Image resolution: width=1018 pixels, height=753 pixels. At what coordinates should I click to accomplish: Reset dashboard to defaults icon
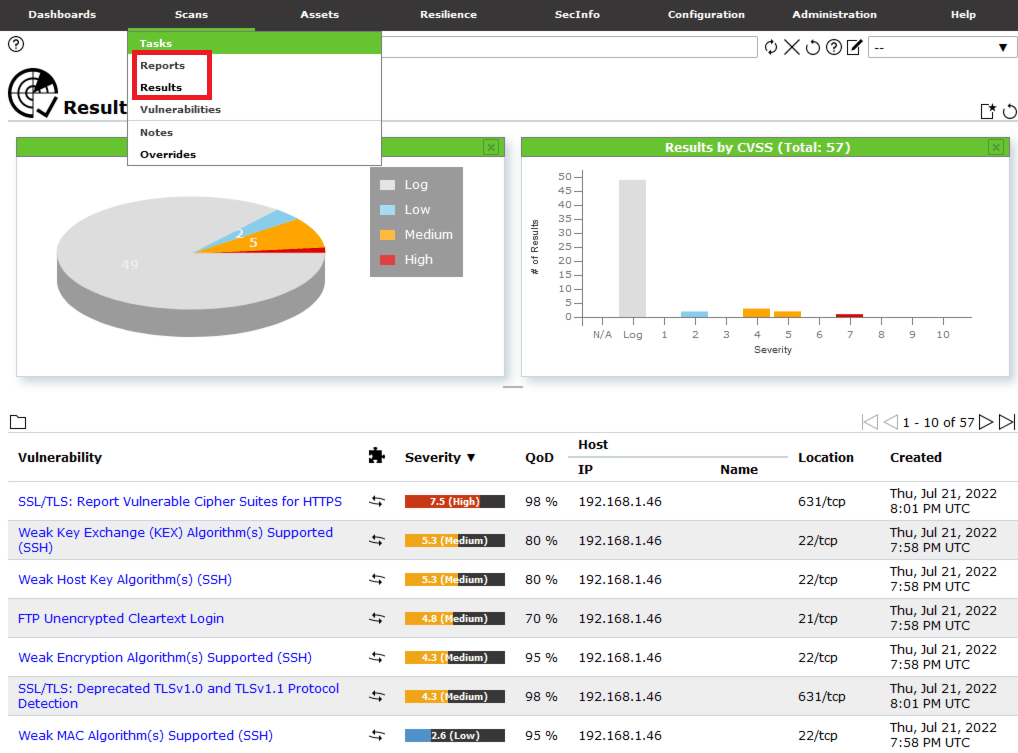click(1010, 112)
